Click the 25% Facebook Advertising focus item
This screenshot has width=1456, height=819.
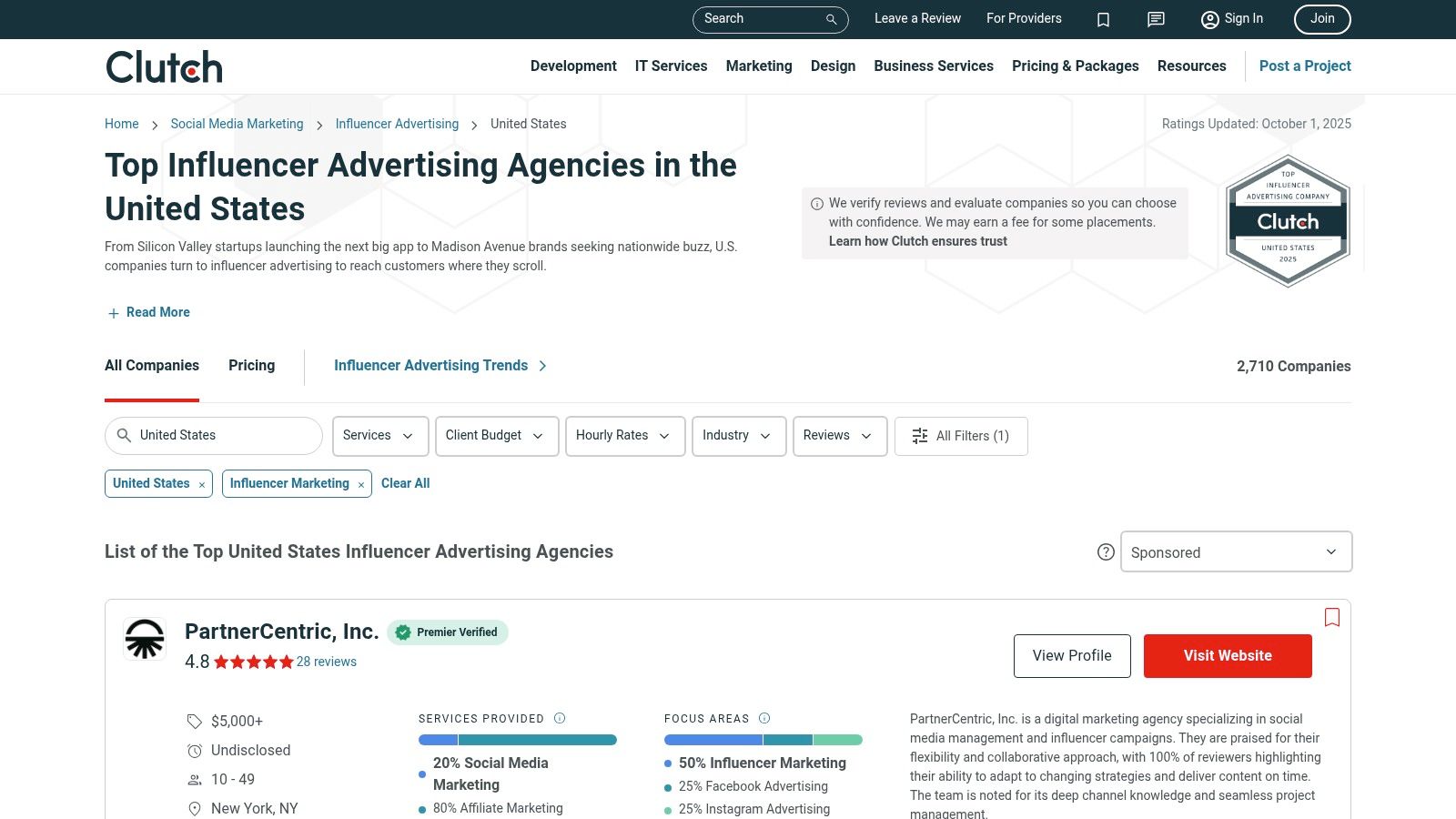[753, 786]
